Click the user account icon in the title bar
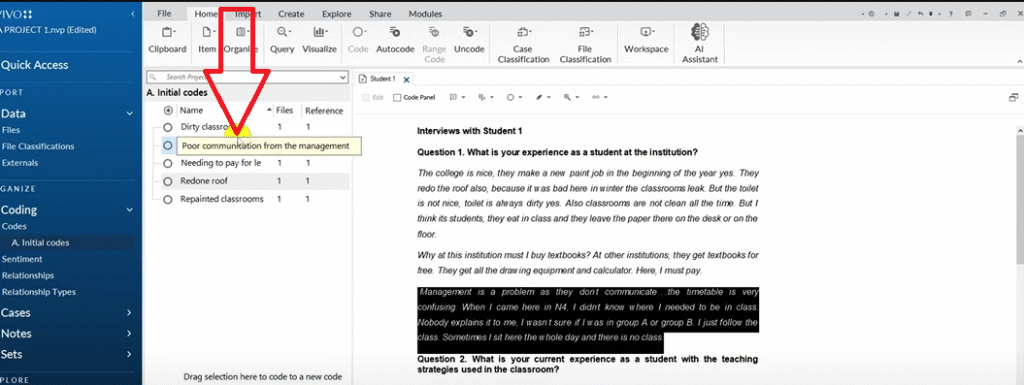The width and height of the screenshot is (1024, 385). point(871,13)
